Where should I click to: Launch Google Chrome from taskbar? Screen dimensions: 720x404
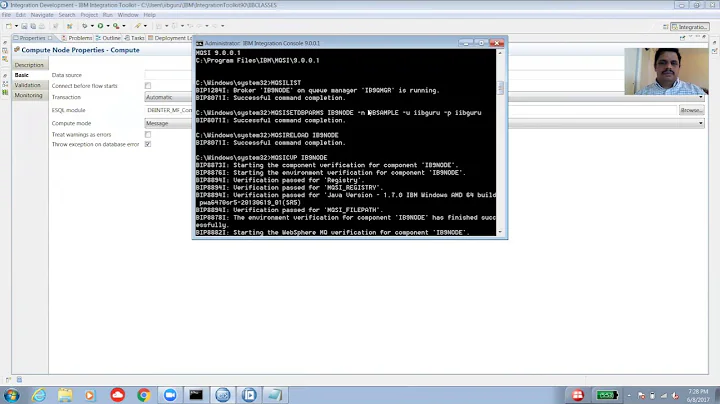pos(144,395)
